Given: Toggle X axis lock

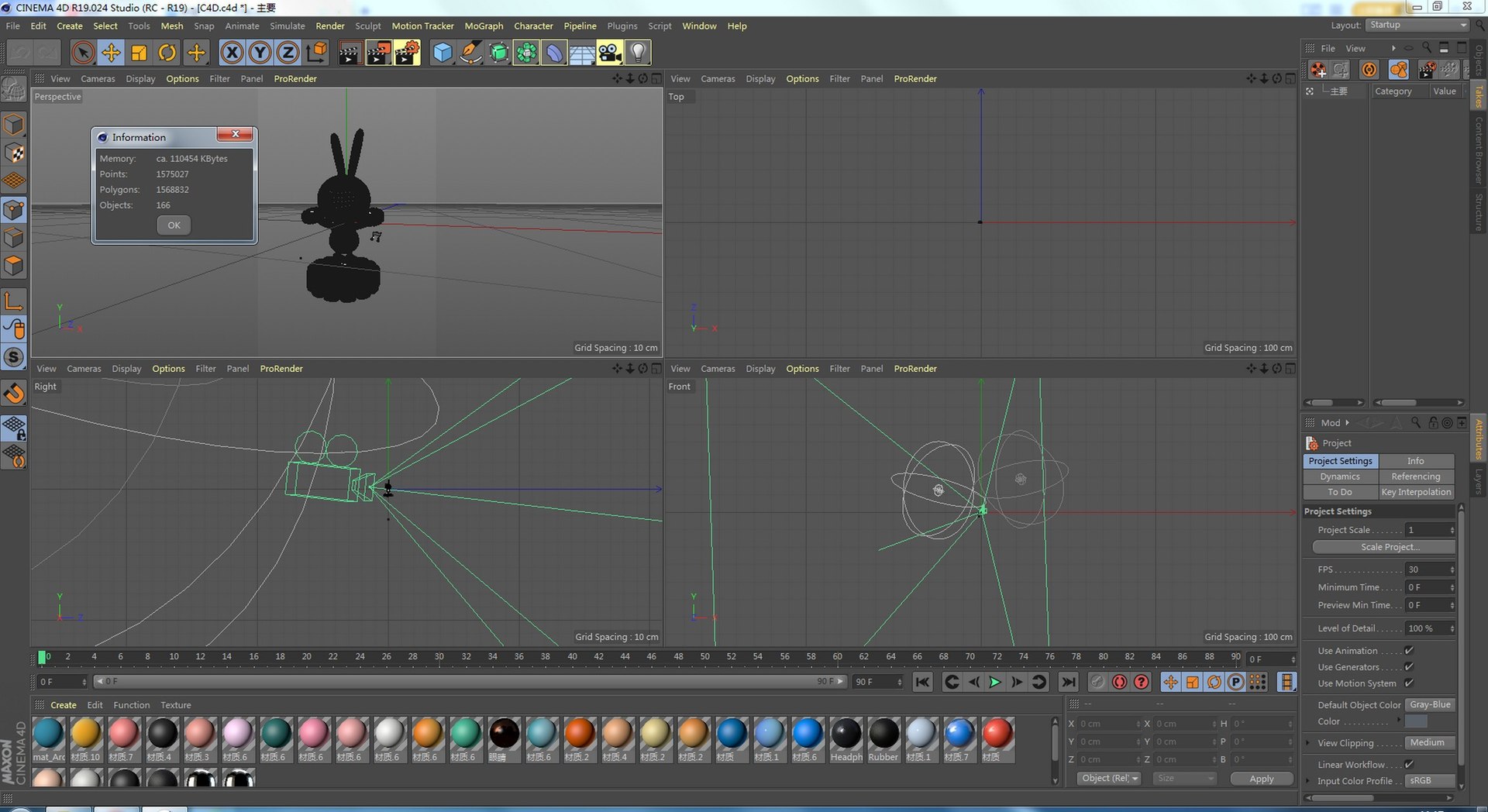Looking at the screenshot, I should [232, 53].
